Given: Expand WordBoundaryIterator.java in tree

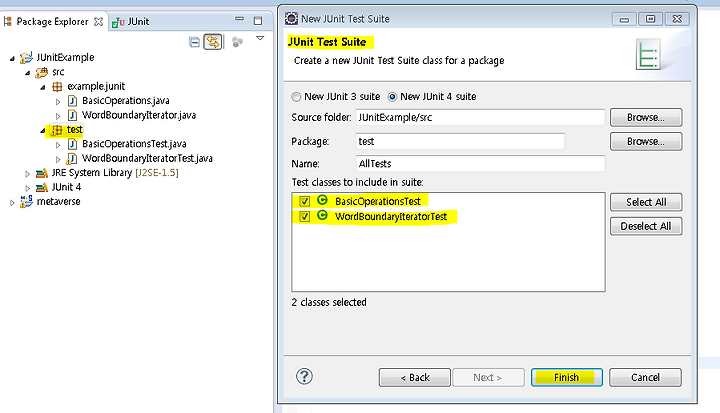Looking at the screenshot, I should 58,116.
